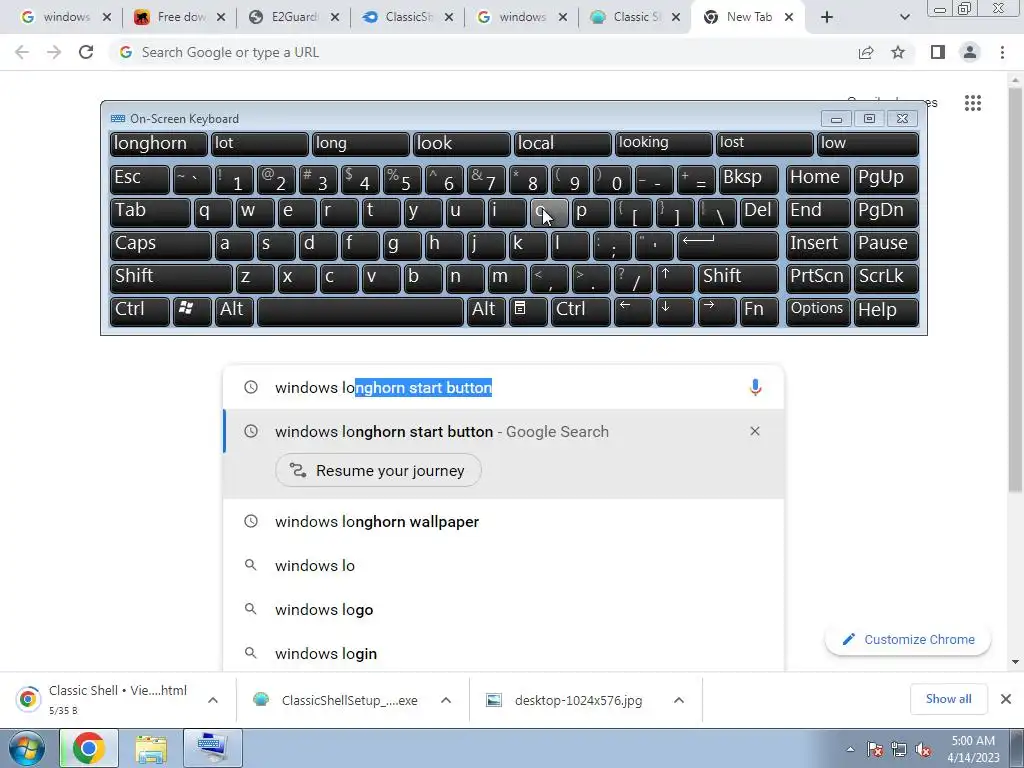The image size is (1024, 768).
Task: Choose the 'local' prediction key
Action: tap(562, 144)
